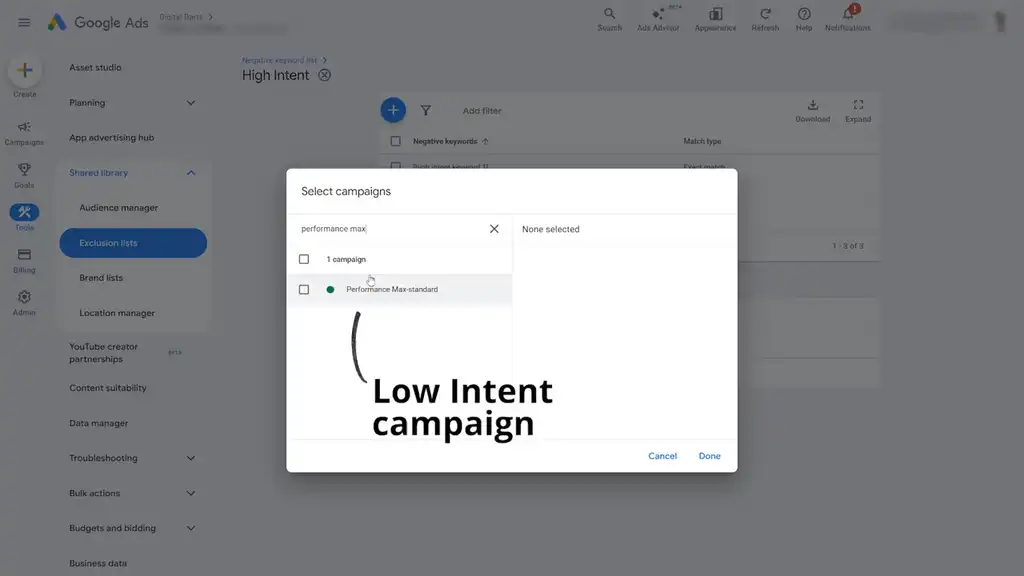Confirm with the Done button

(x=709, y=456)
